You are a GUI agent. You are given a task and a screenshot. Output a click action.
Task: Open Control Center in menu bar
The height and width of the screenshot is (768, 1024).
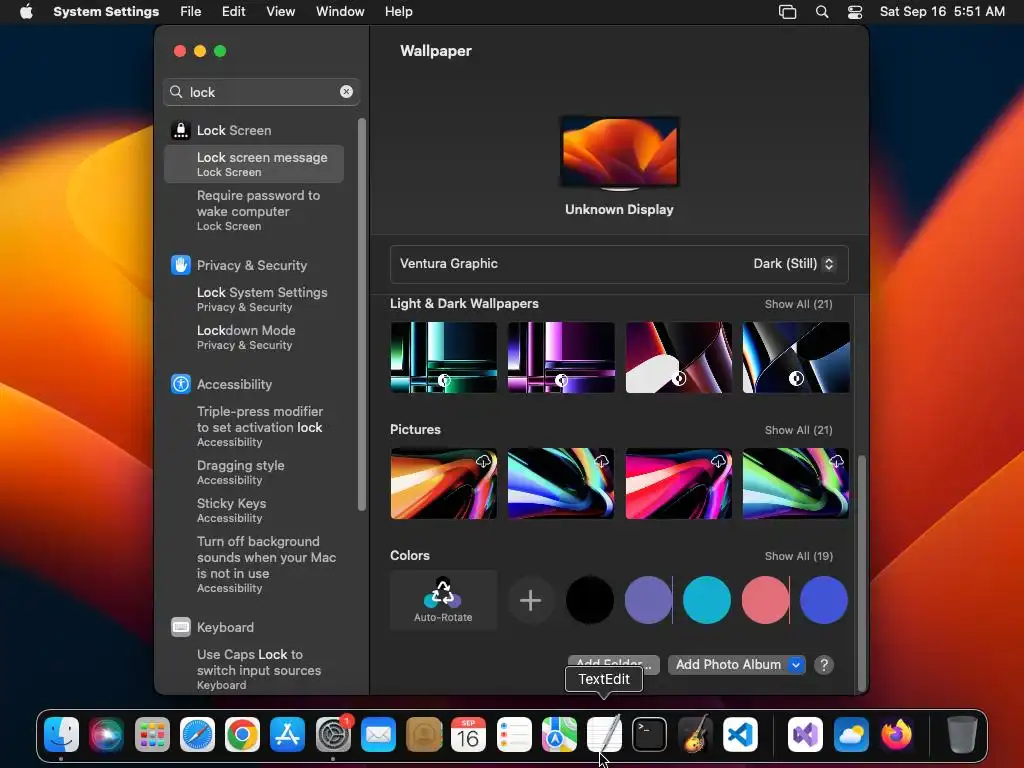pyautogui.click(x=855, y=12)
